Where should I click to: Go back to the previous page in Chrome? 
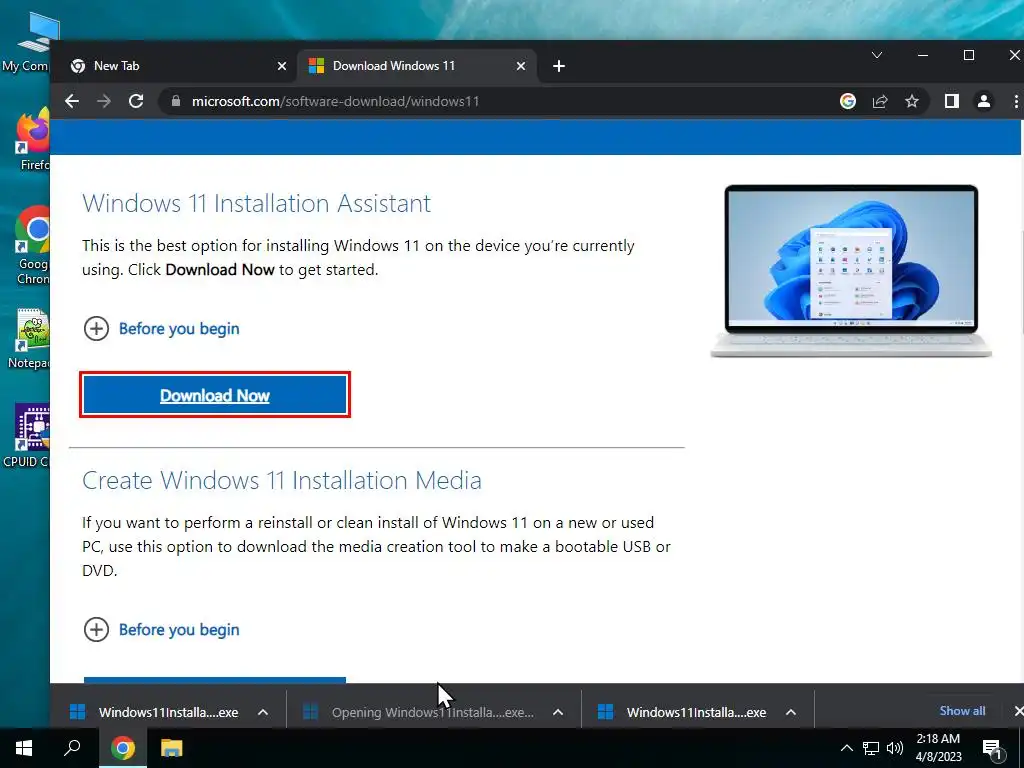point(72,101)
